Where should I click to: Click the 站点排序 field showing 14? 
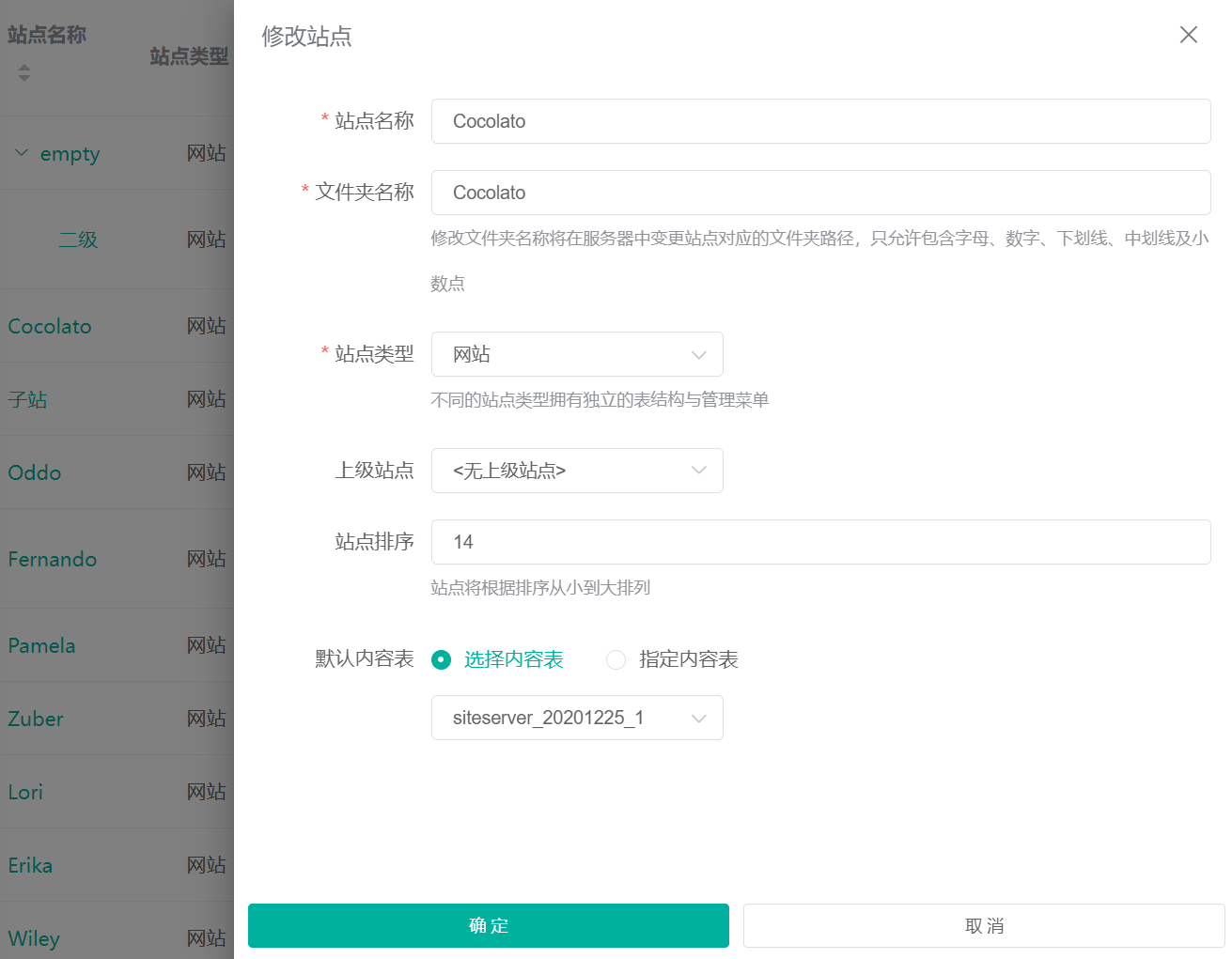point(820,542)
